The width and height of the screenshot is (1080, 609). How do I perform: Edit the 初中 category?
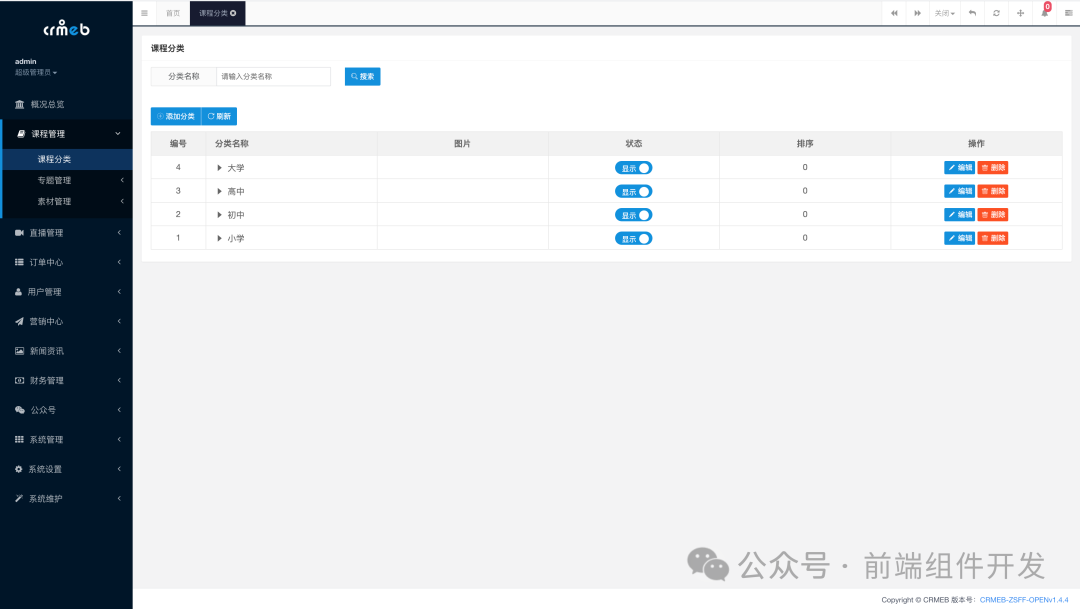click(959, 214)
